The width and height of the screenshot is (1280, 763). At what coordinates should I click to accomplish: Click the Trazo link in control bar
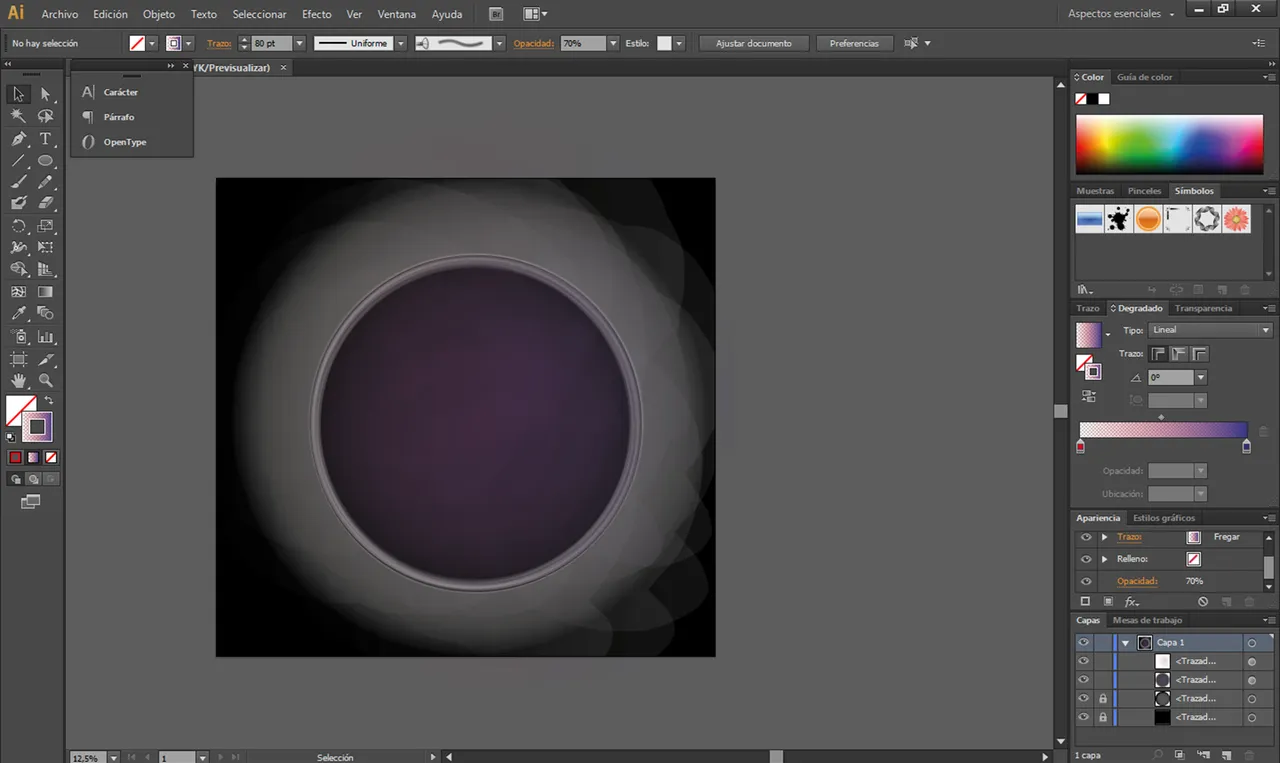click(218, 44)
